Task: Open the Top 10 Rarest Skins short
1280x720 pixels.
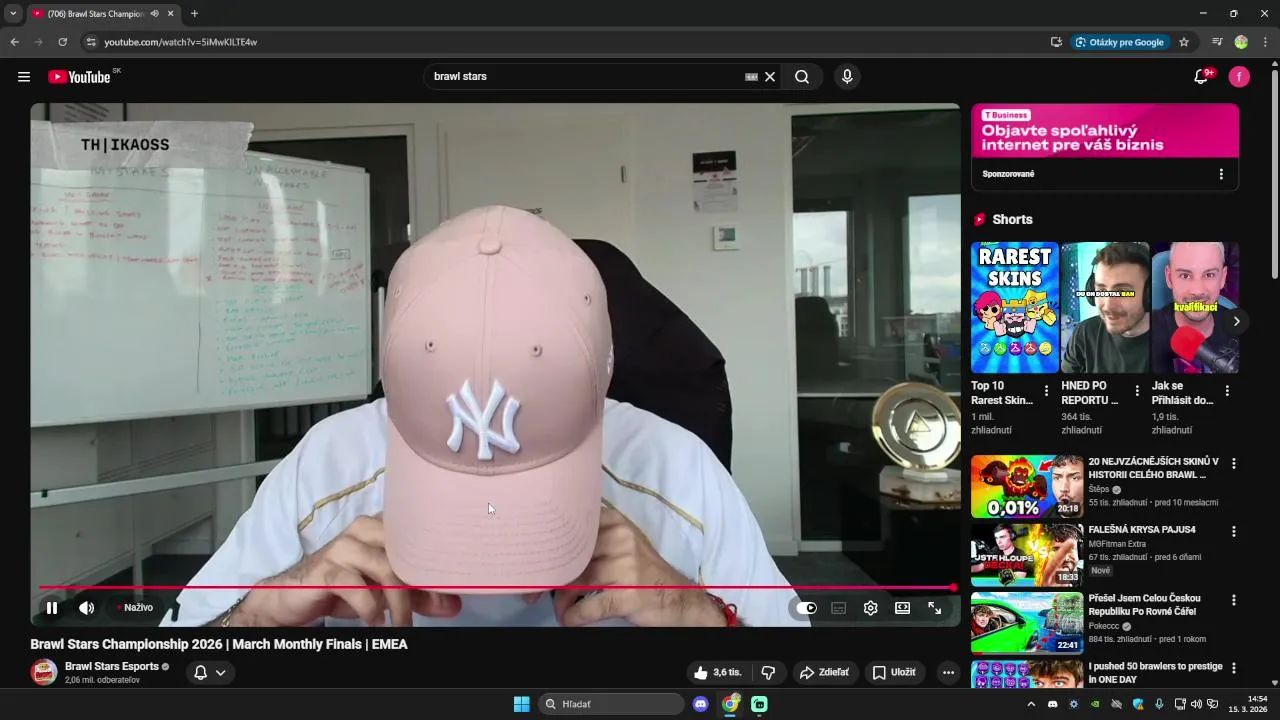Action: pos(1014,308)
